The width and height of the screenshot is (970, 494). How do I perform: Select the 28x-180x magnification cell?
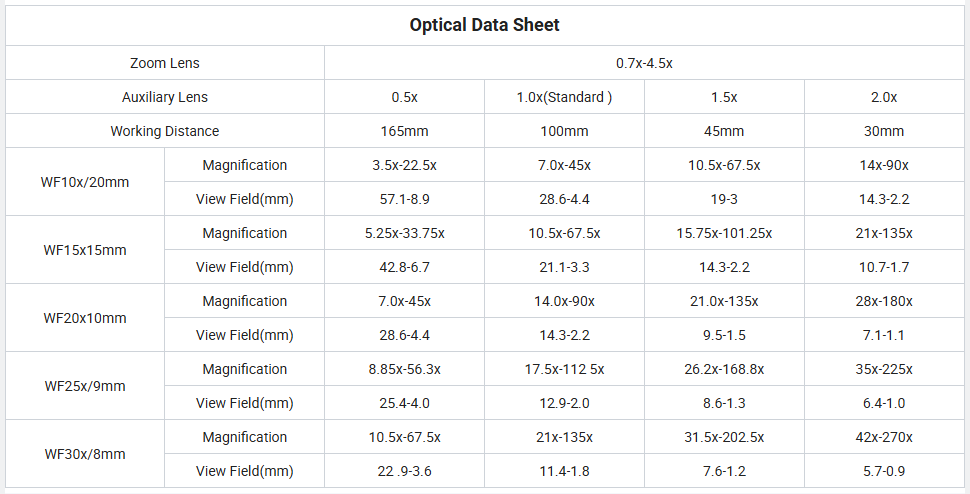883,301
